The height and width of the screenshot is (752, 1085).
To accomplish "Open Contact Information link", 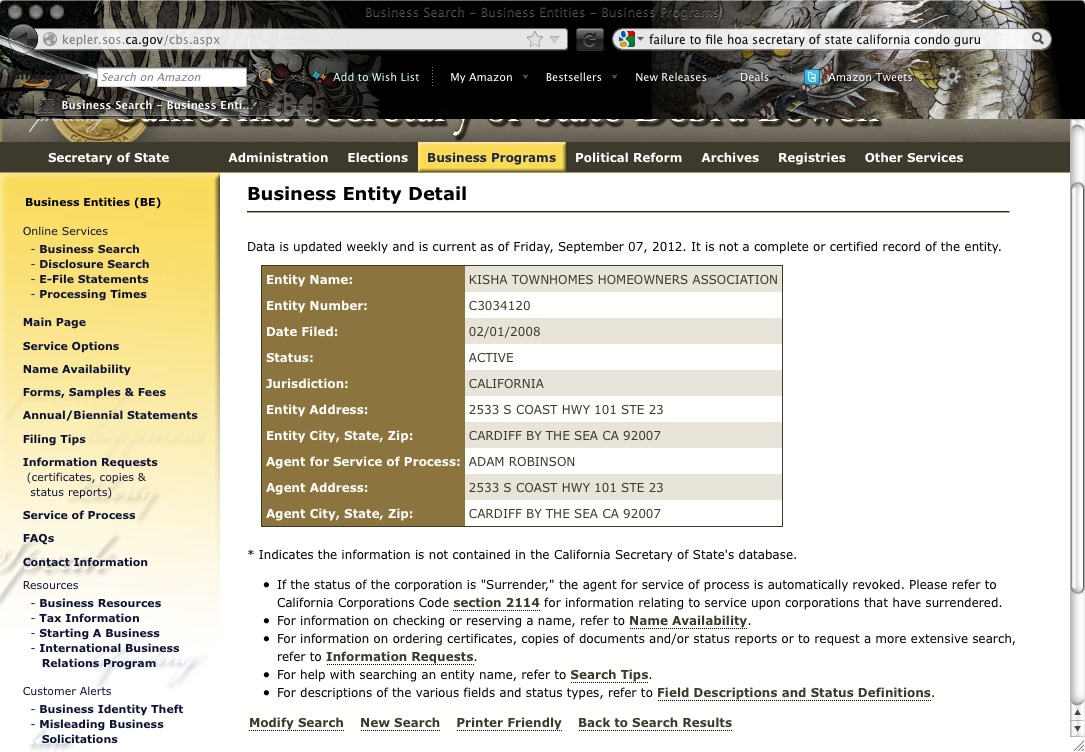I will pos(85,562).
